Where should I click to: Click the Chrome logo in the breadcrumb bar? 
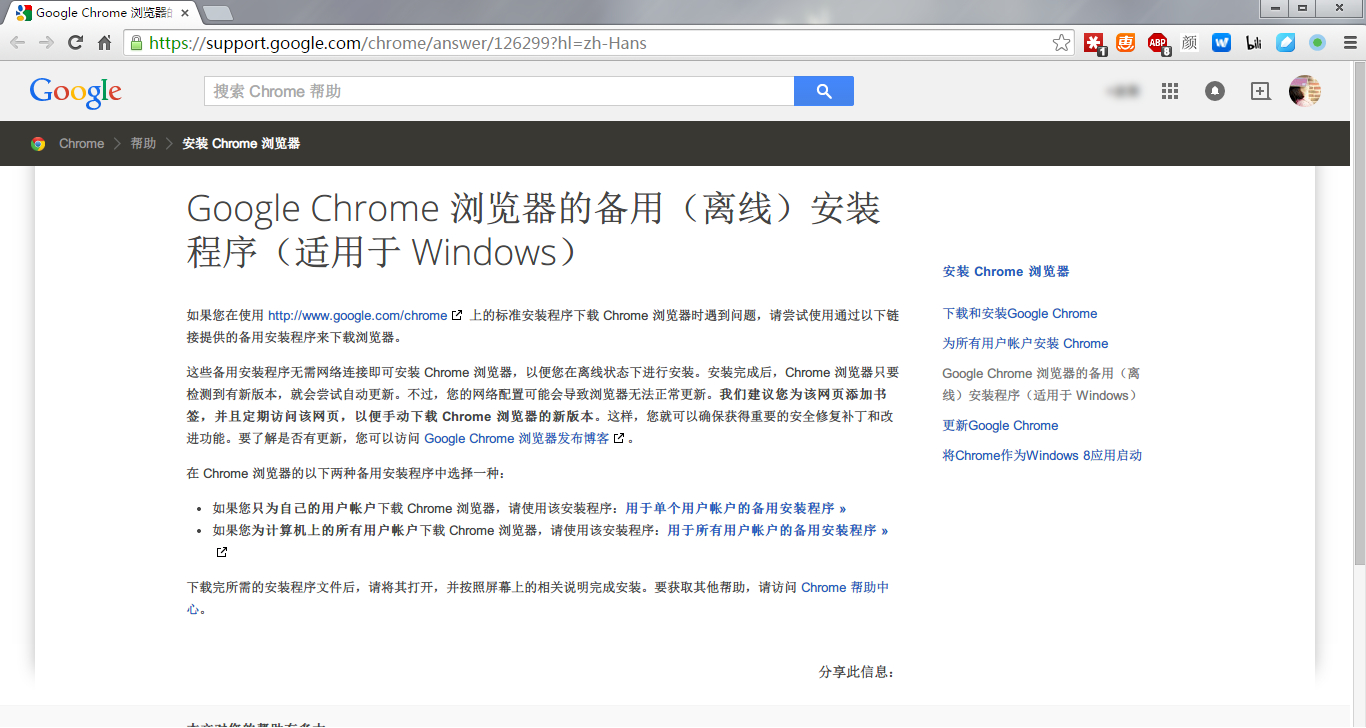click(38, 143)
